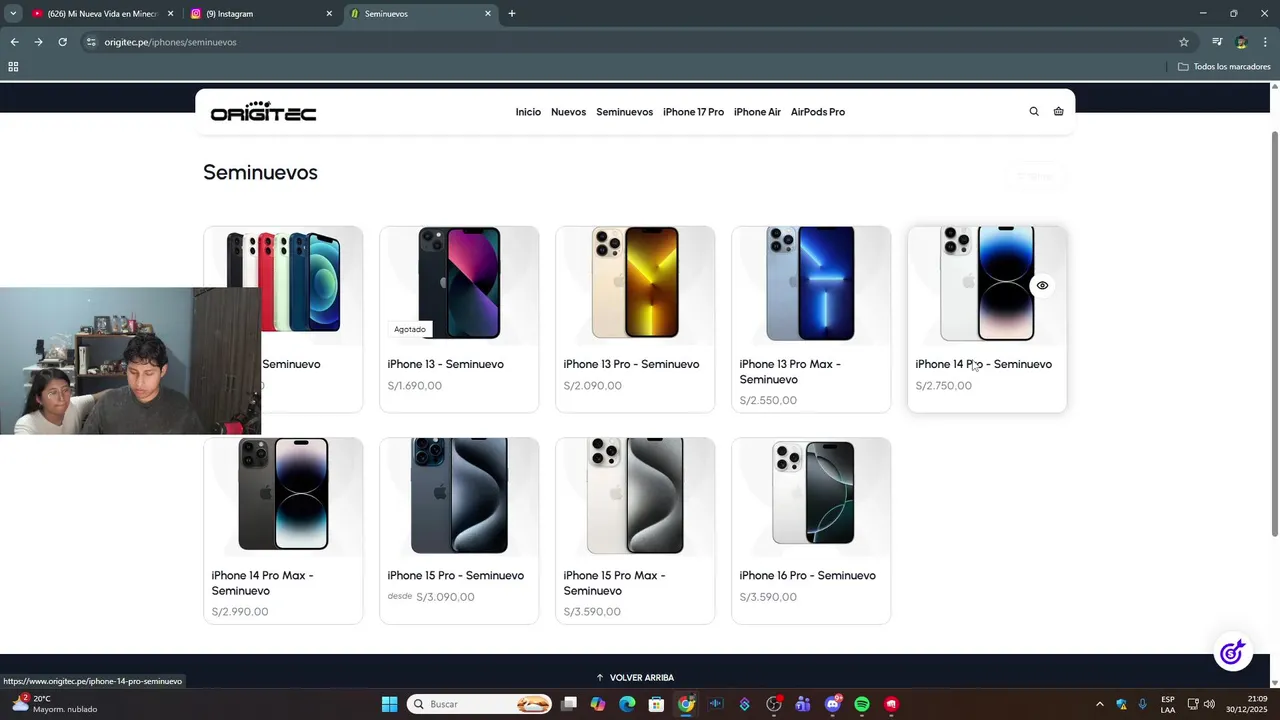This screenshot has width=1280, height=720.
Task: Click the blue iPhone 13 Pro Max image
Action: click(x=811, y=284)
